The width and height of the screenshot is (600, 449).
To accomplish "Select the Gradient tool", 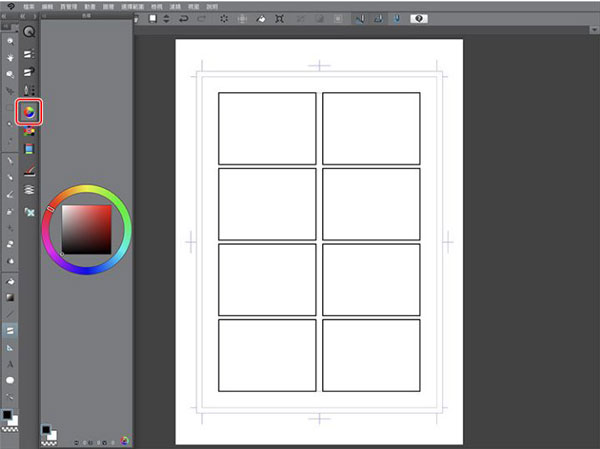I will tap(10, 297).
